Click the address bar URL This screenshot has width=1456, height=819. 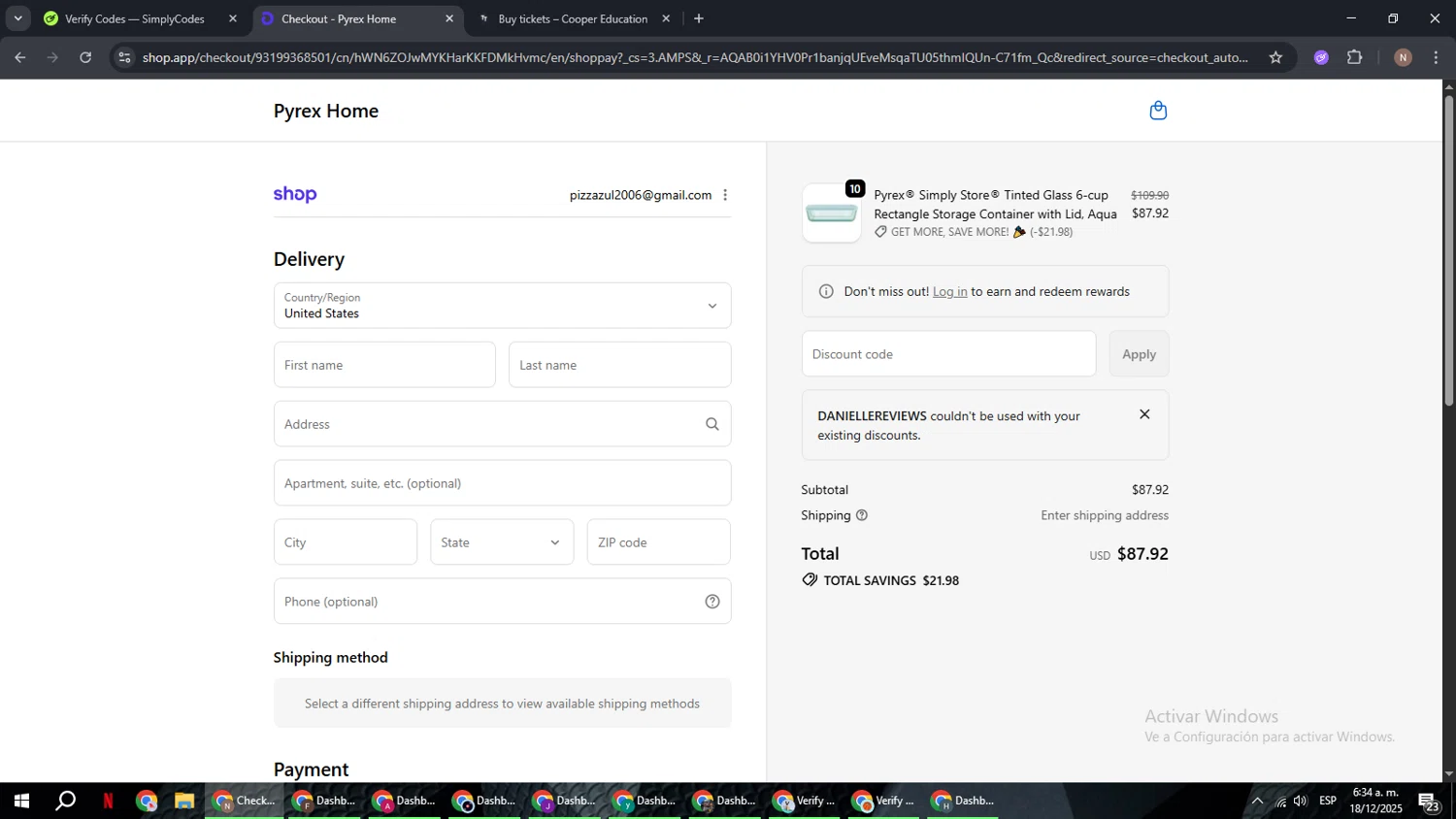point(695,57)
